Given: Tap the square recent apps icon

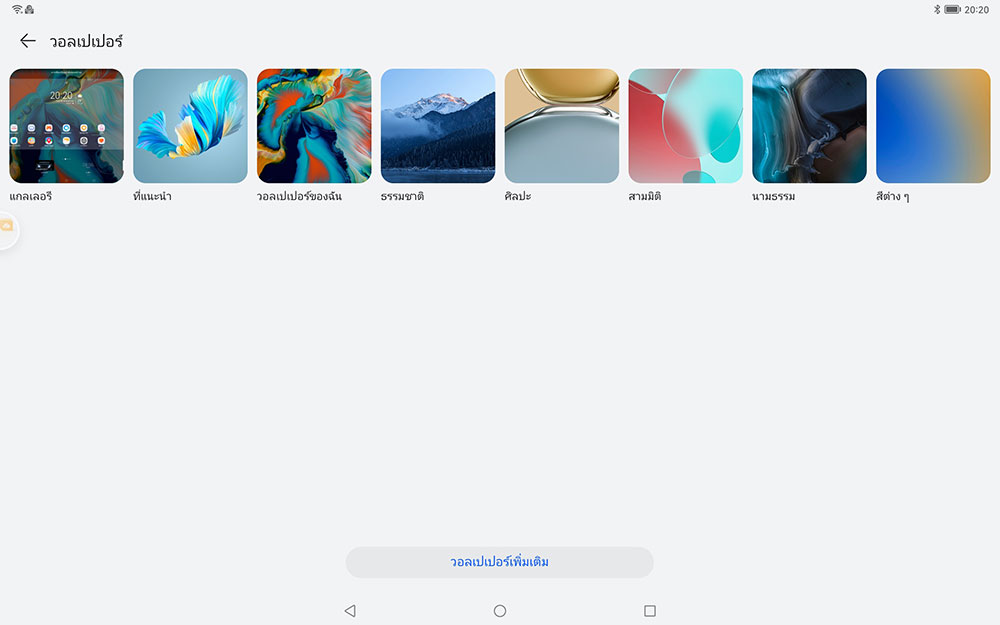Looking at the screenshot, I should (650, 611).
